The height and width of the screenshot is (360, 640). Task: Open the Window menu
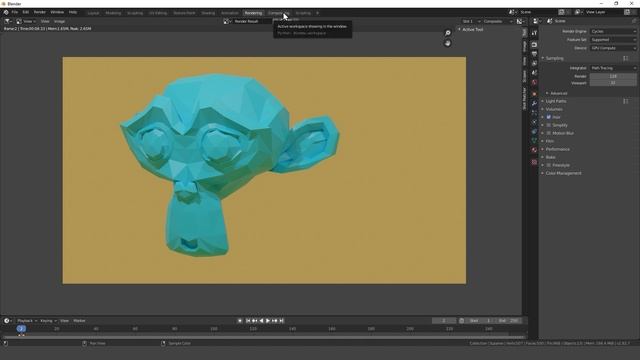pos(57,12)
